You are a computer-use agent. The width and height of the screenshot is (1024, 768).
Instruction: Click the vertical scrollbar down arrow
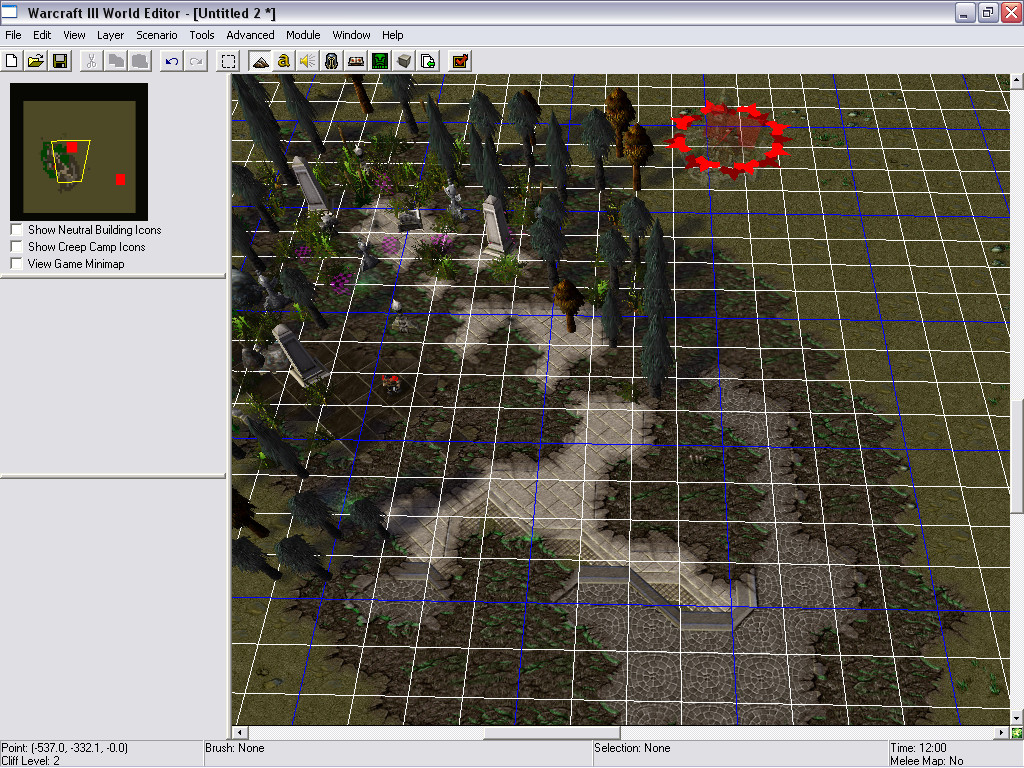(1017, 718)
